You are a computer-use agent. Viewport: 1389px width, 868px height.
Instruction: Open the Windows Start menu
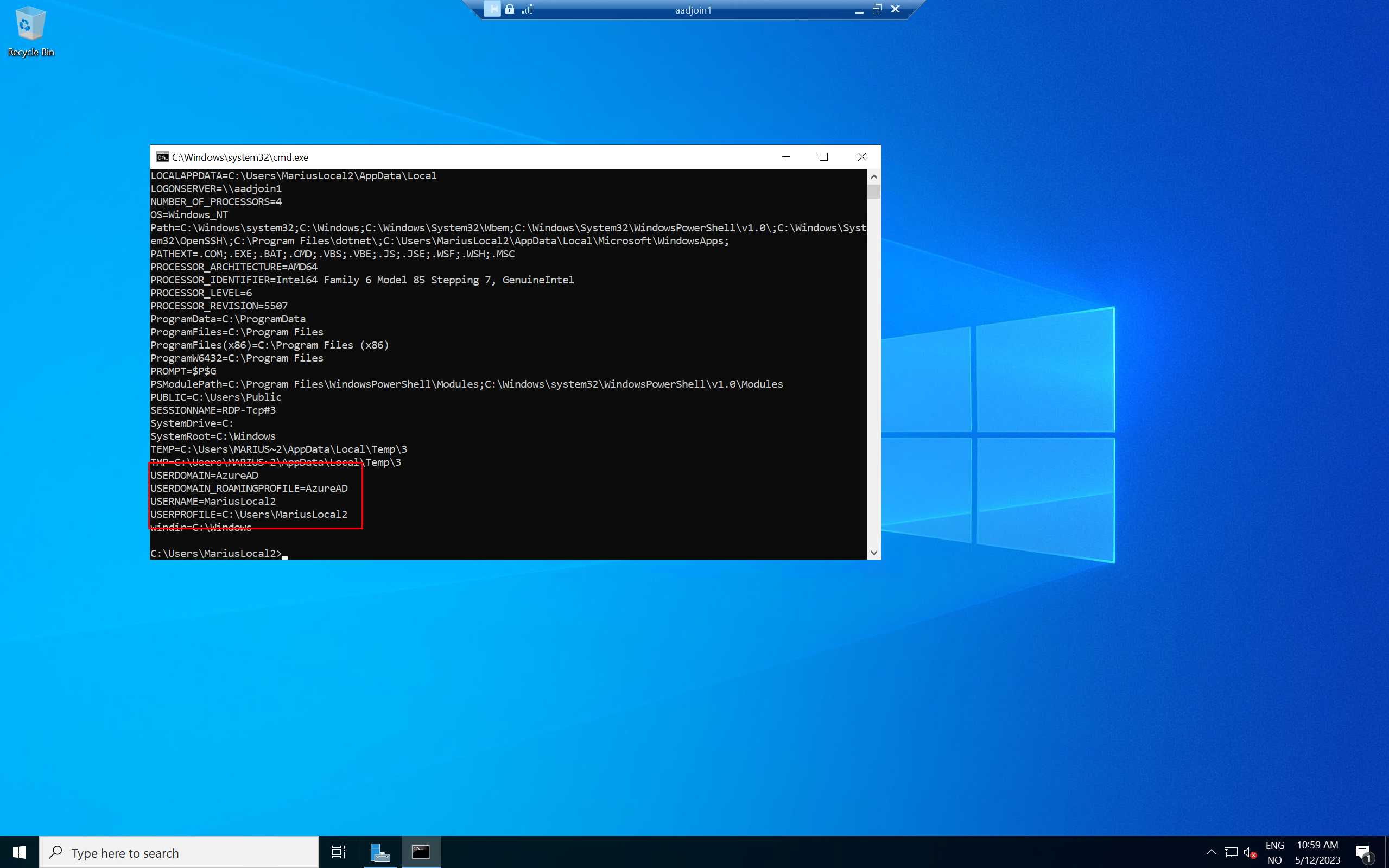click(19, 852)
